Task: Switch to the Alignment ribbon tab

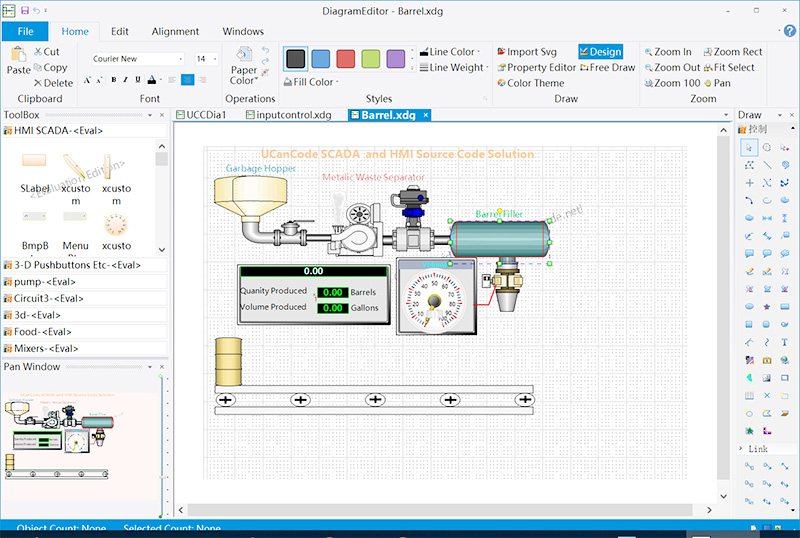Action: (x=175, y=31)
